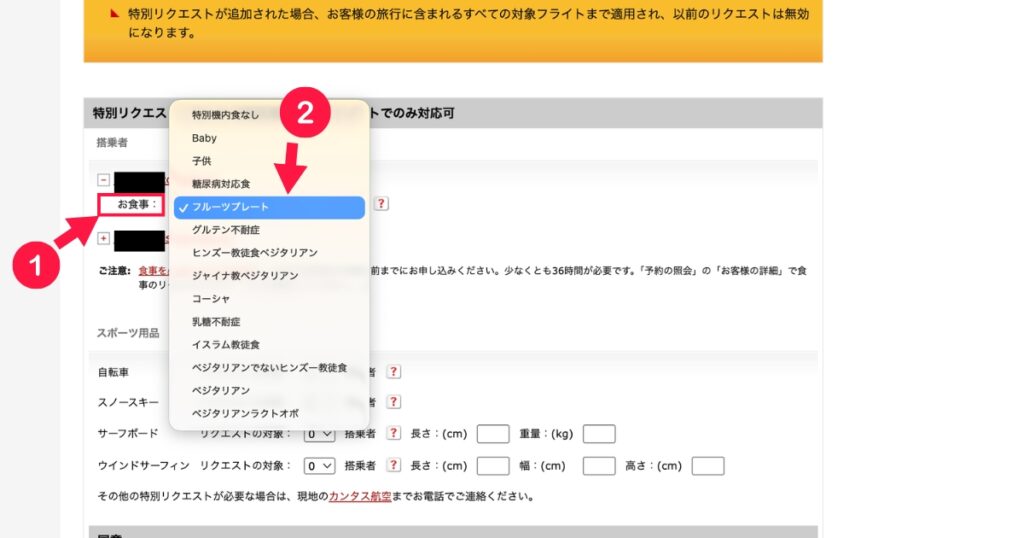Screen dimensions: 1024x538
Task: Click the ウインドサーフィン 高さ (cm) input field
Action: tap(707, 466)
